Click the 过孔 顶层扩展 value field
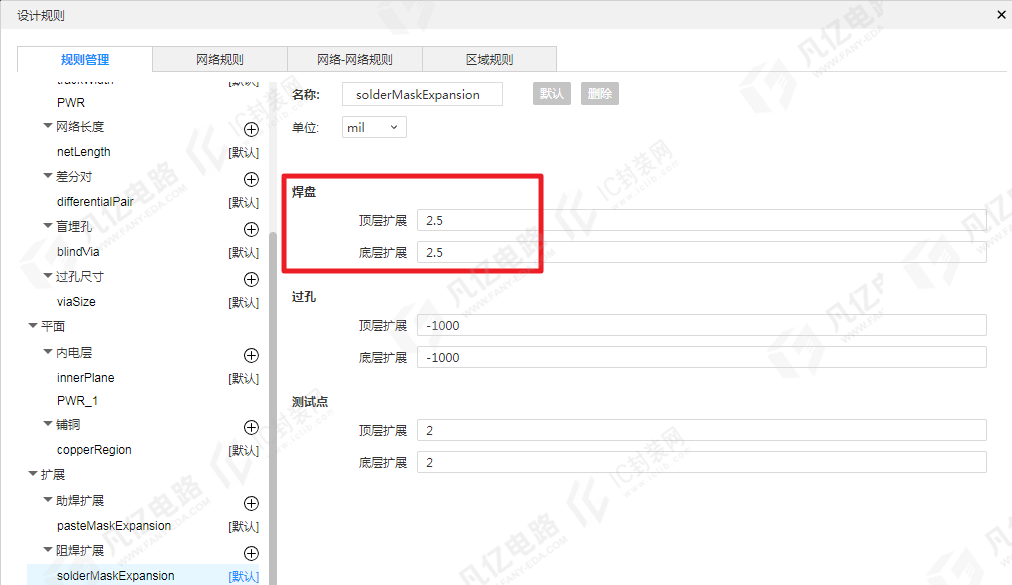This screenshot has width=1012, height=585. point(702,325)
